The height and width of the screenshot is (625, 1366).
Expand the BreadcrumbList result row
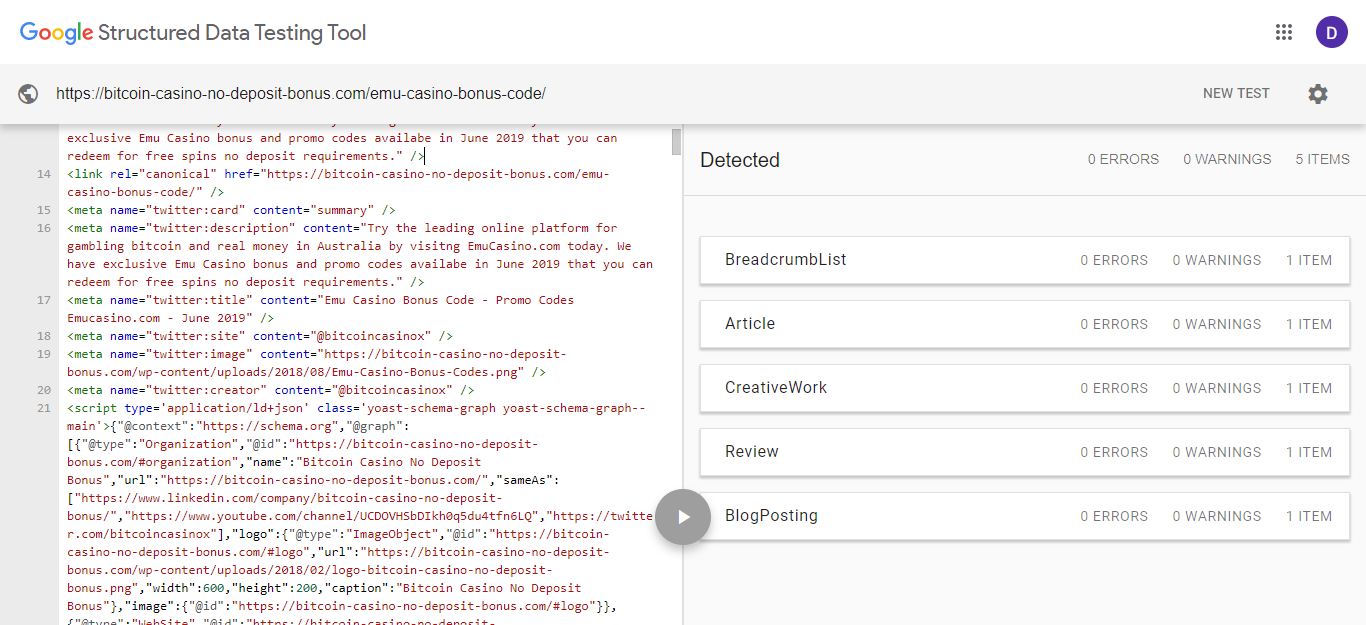(1025, 260)
